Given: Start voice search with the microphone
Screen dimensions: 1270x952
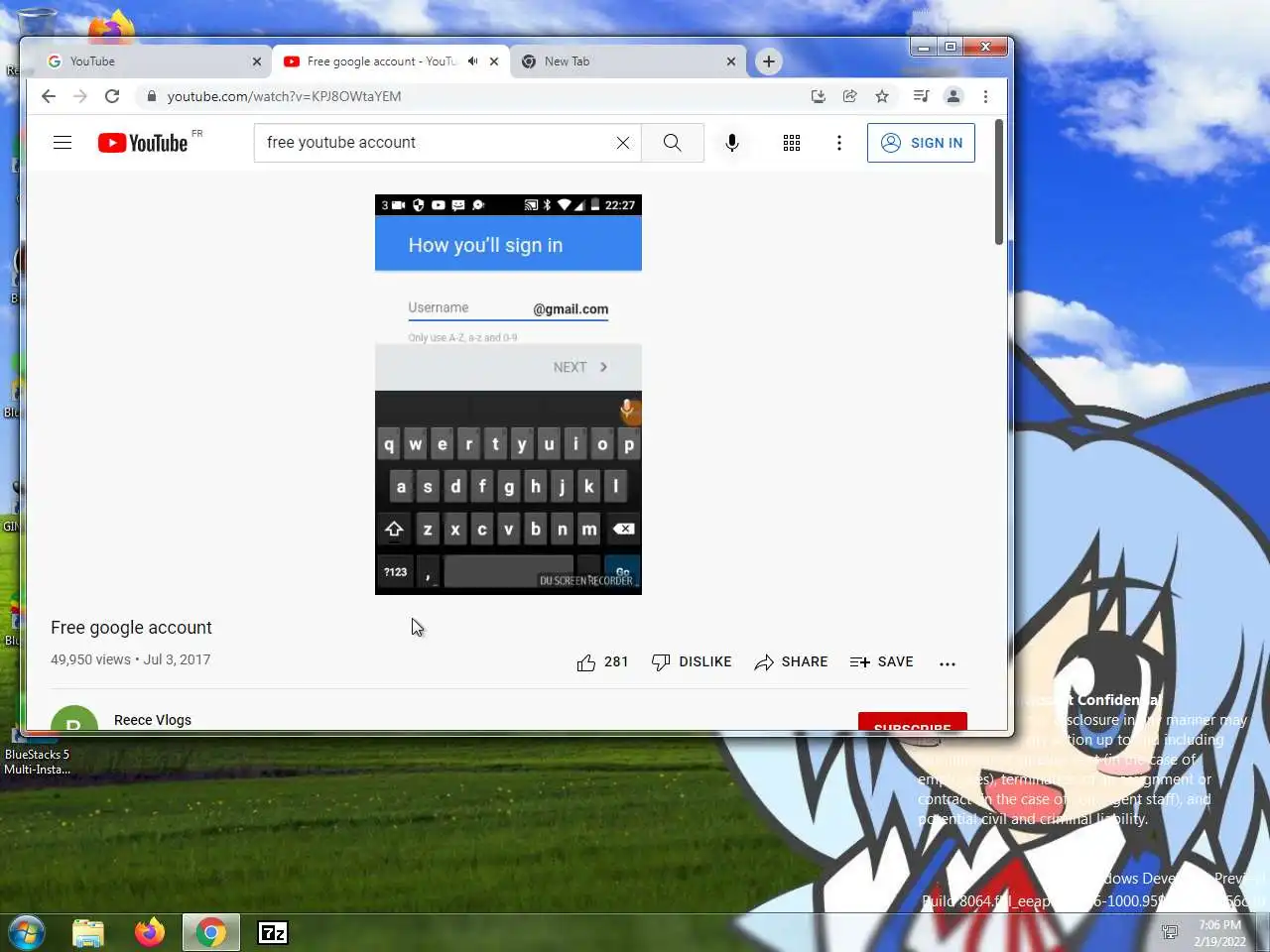Looking at the screenshot, I should point(732,143).
